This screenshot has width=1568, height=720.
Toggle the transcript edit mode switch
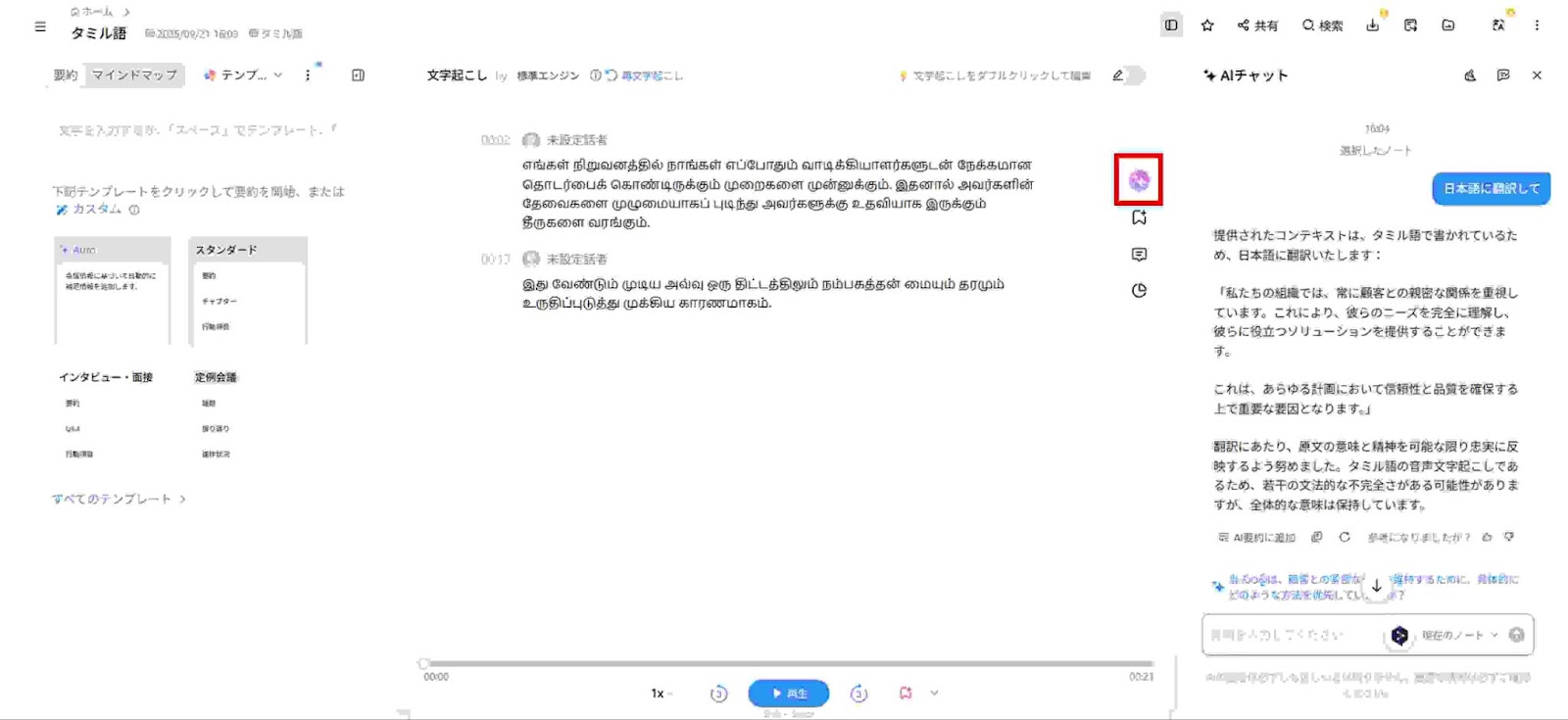1131,75
